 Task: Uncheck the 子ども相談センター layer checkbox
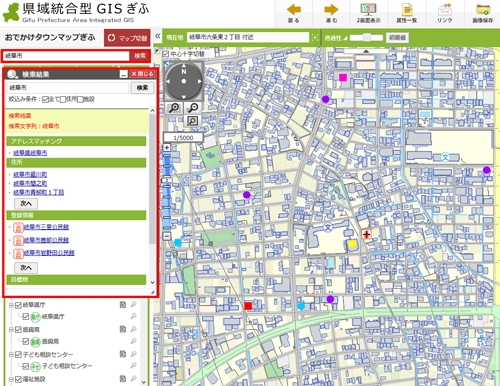(x=18, y=355)
